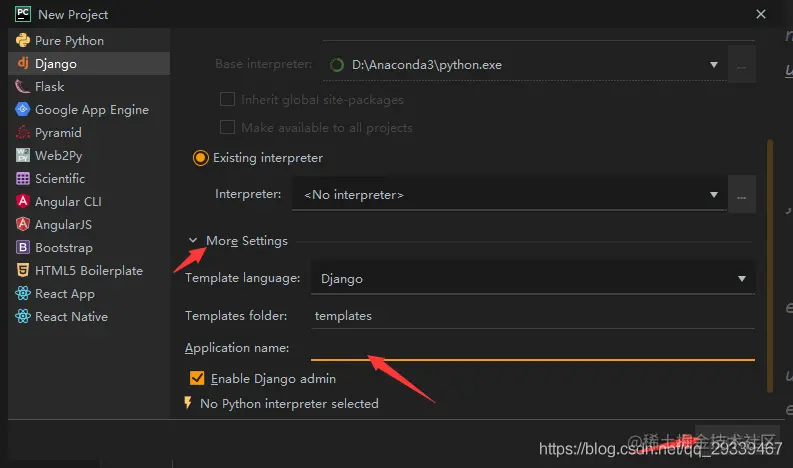
Task: Open the Template language dropdown
Action: click(533, 278)
